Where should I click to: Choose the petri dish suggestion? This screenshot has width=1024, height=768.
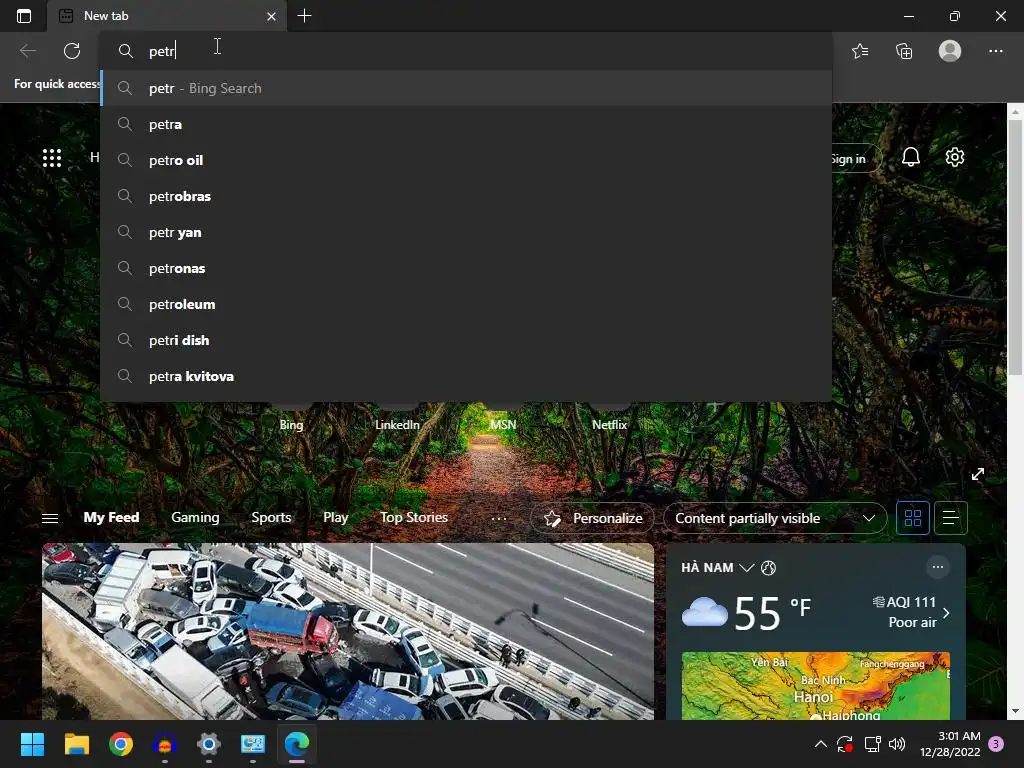[x=466, y=340]
